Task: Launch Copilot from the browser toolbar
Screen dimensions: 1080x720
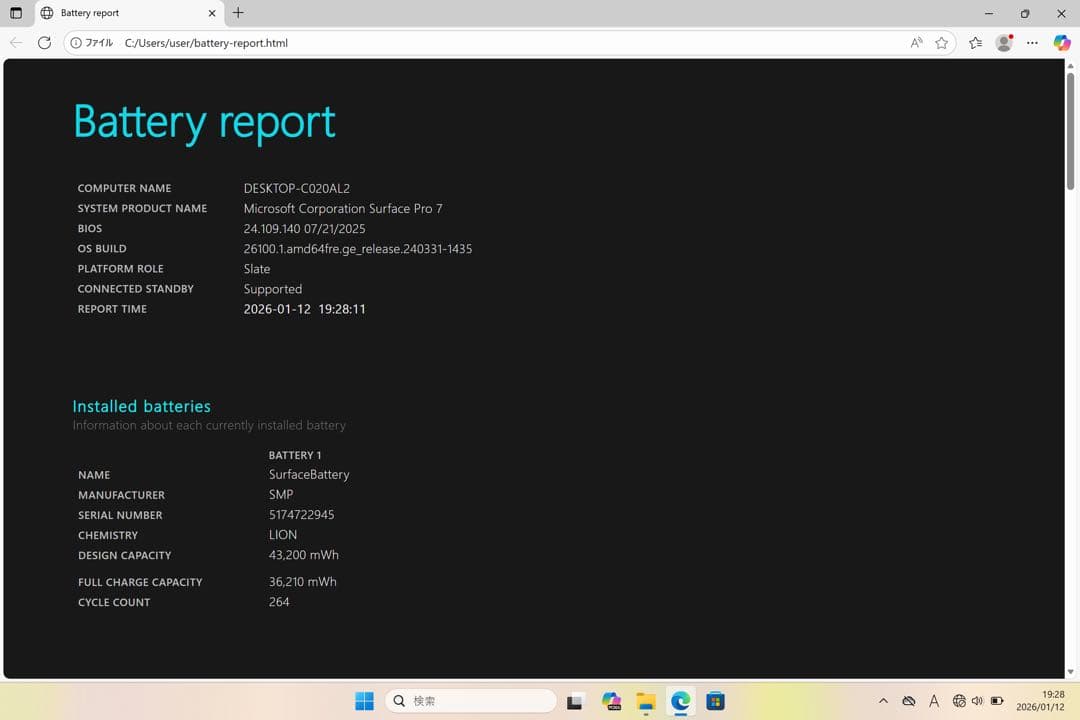Action: (x=1061, y=43)
